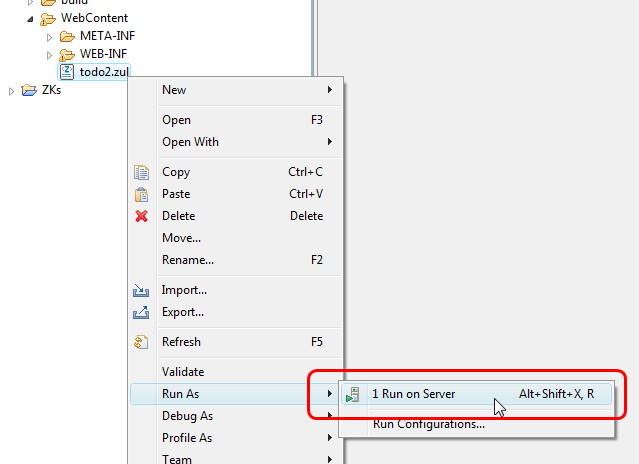
Task: Choose Rename... menu entry
Action: (x=188, y=260)
